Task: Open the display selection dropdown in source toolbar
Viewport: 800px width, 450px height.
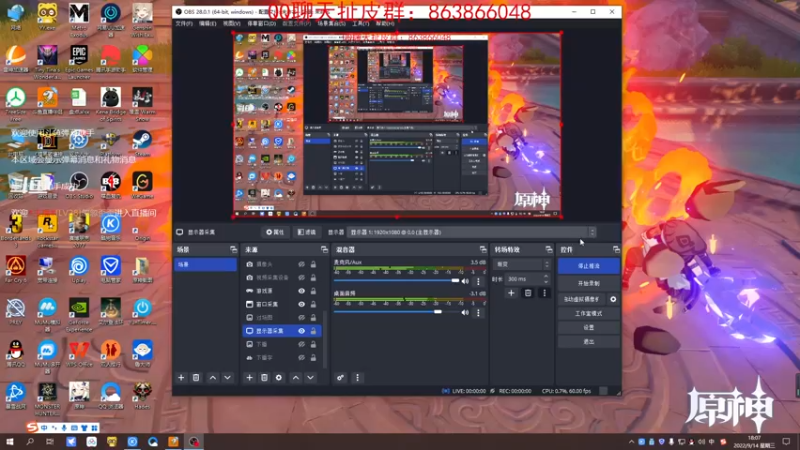Action: [x=471, y=232]
